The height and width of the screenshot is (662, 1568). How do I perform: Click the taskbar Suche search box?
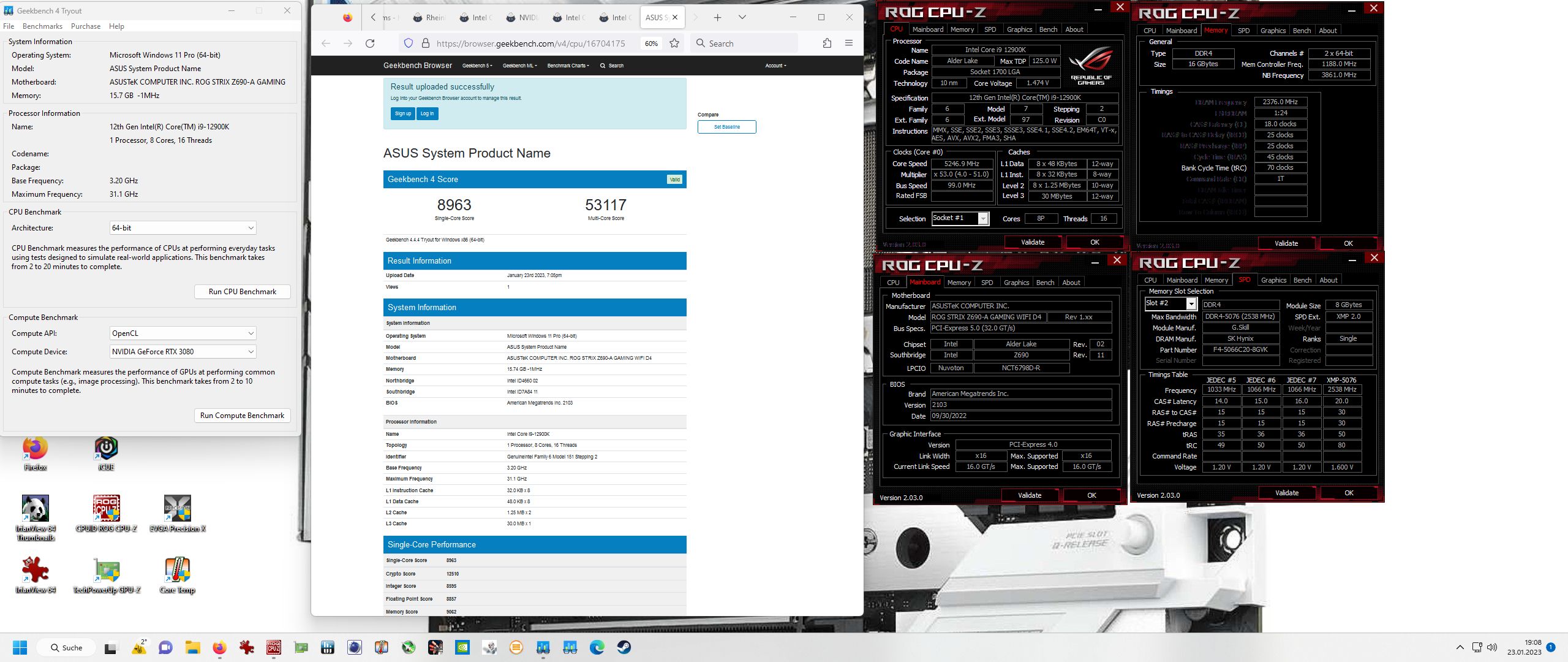tap(66, 647)
